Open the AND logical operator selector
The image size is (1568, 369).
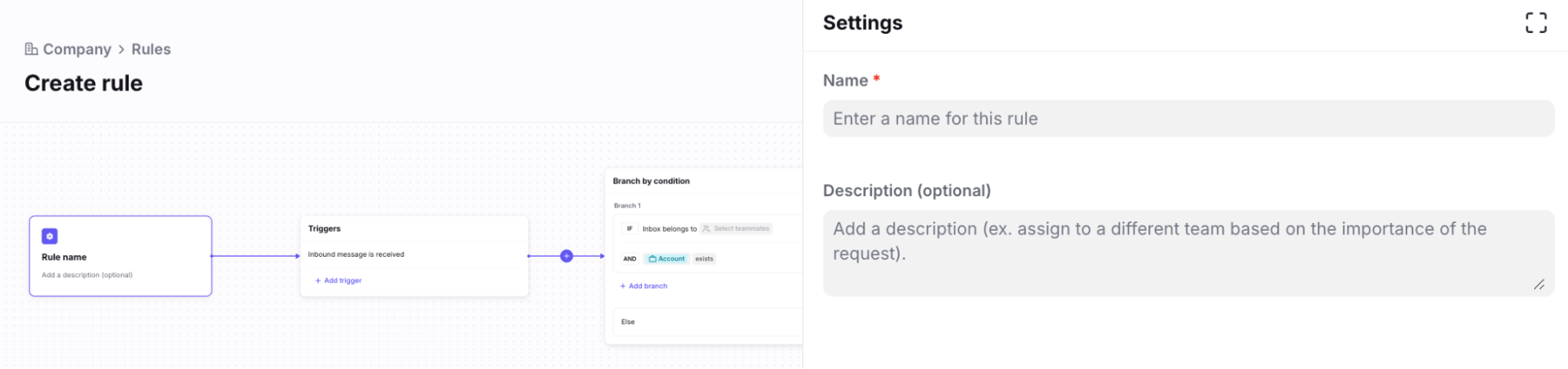[x=630, y=259]
